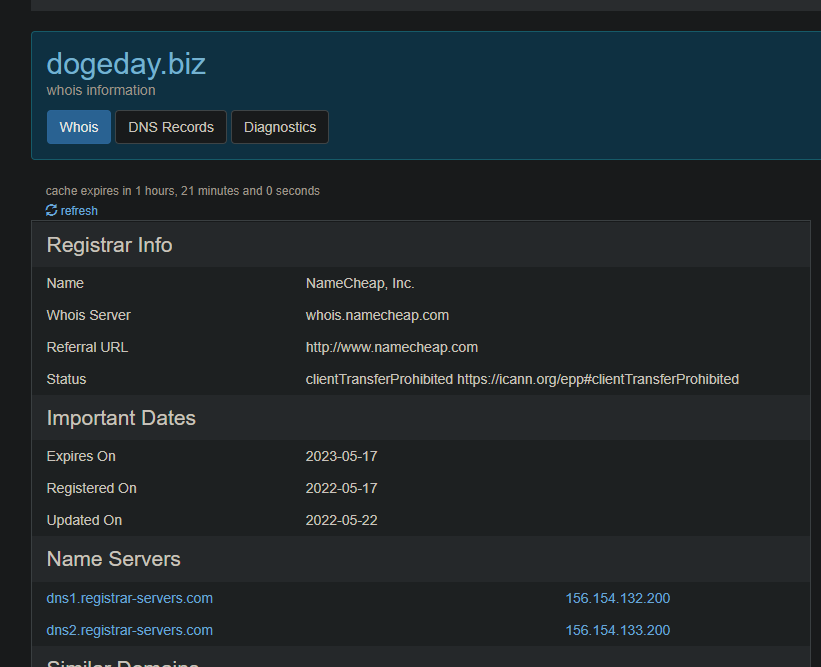Open the Diagnostics tab
821x667 pixels.
pos(280,127)
